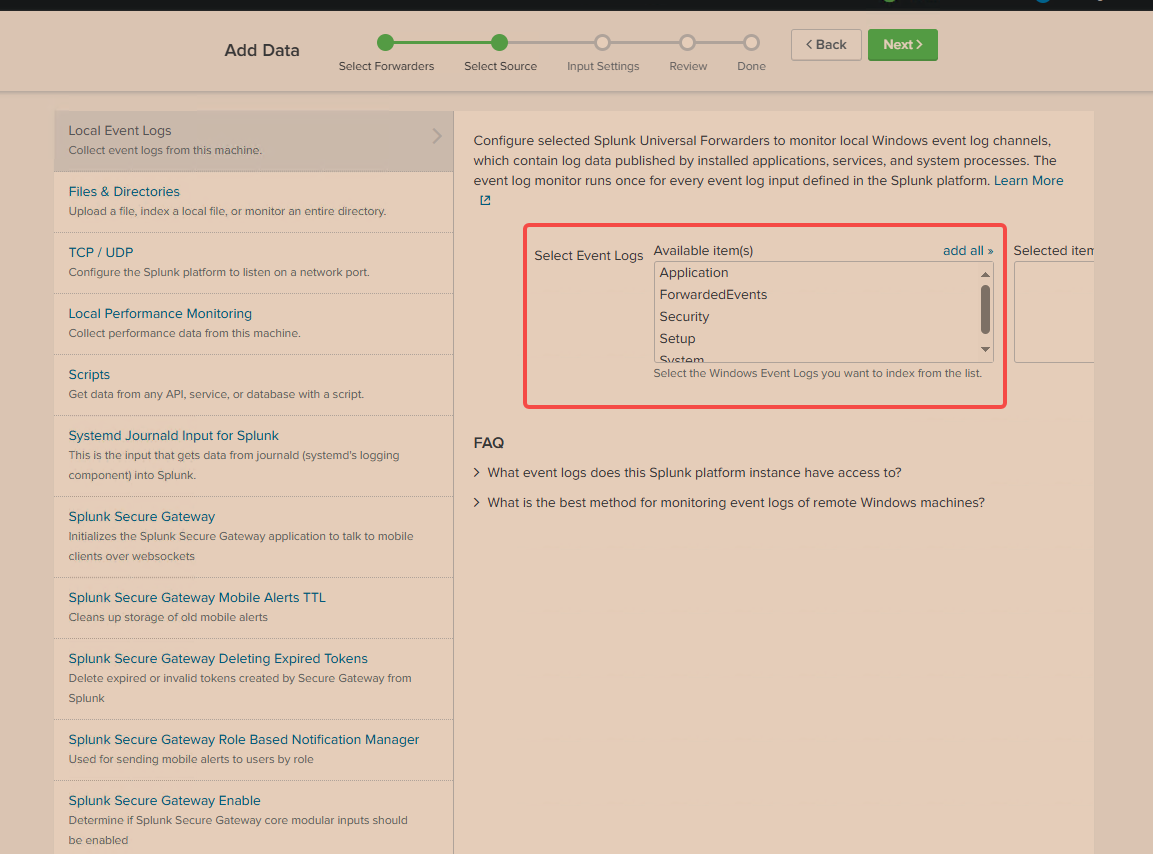Screen dimensions: 1153x854
Task: Click add all for available items
Action: point(967,251)
